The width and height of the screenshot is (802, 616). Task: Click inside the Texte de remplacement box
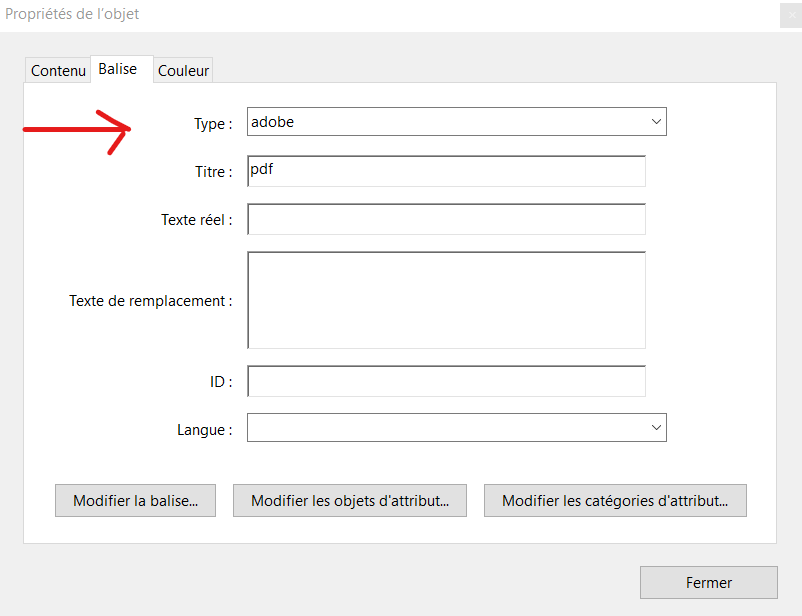coord(447,300)
